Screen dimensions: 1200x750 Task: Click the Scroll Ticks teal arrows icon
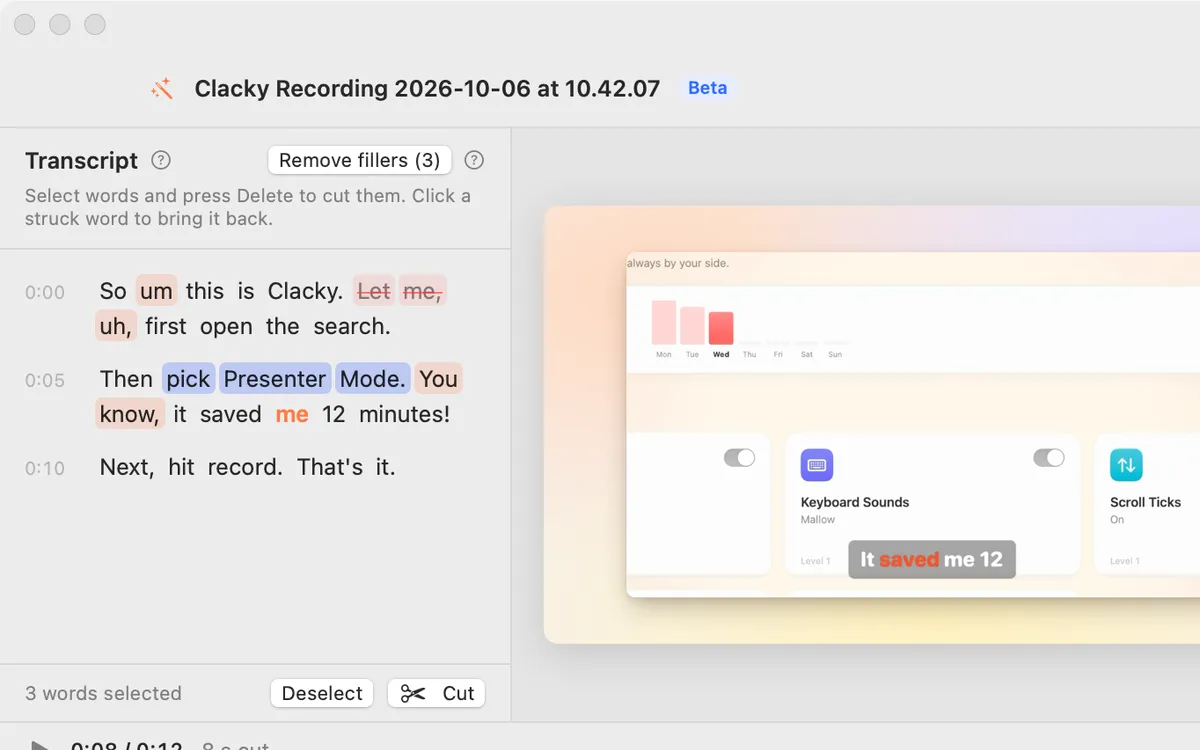pyautogui.click(x=1126, y=465)
